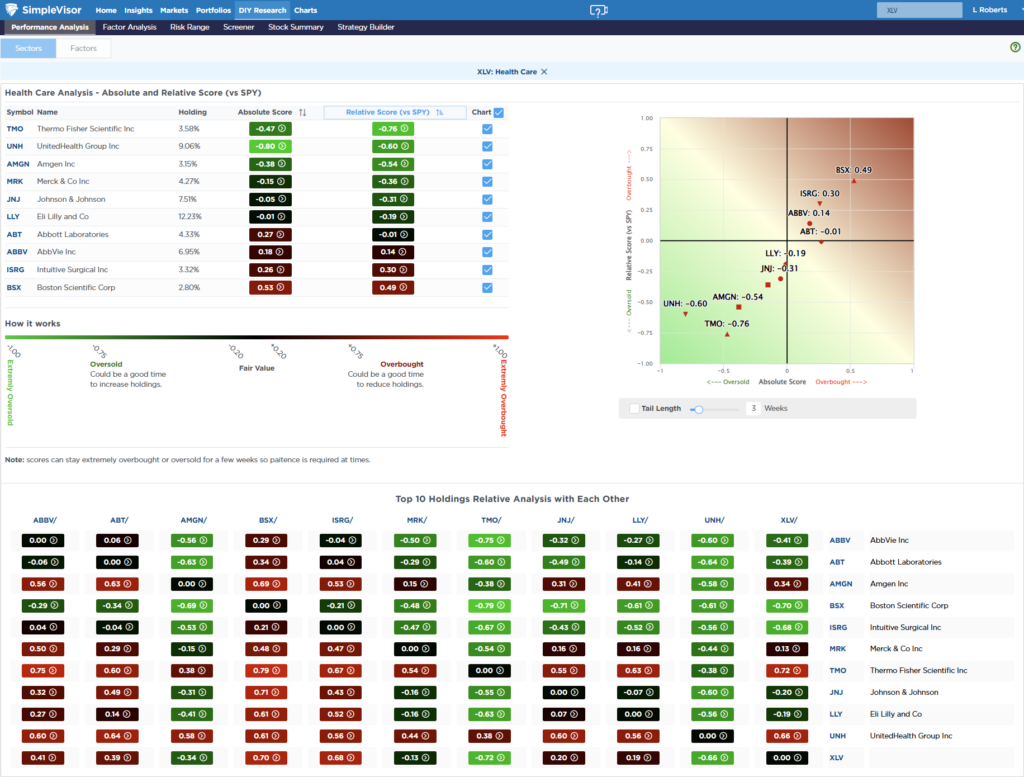Sort by Absolute Score arrows icon
Screen dimensions: 1024x777
[302, 112]
